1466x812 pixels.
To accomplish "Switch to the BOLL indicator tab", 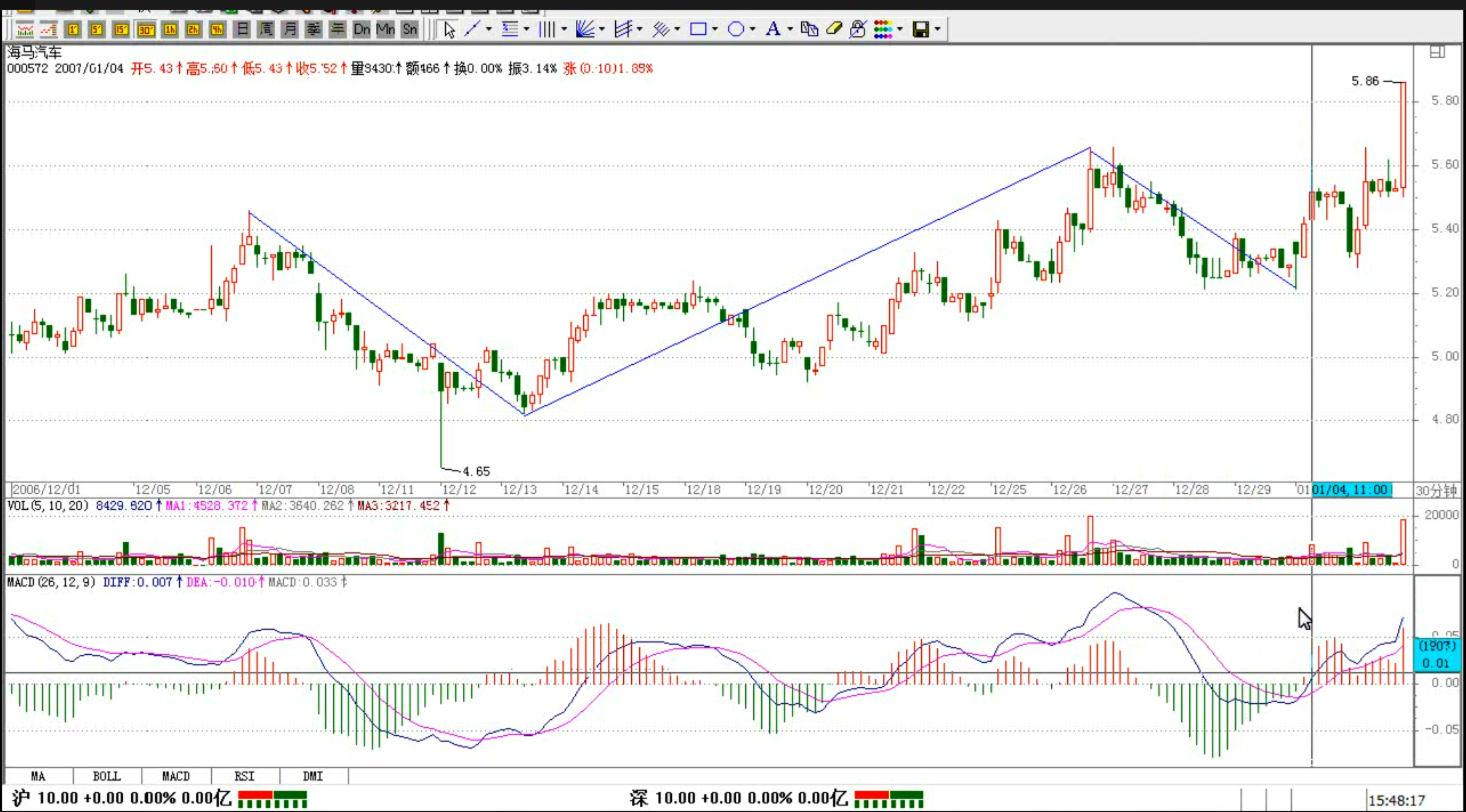I will click(107, 776).
